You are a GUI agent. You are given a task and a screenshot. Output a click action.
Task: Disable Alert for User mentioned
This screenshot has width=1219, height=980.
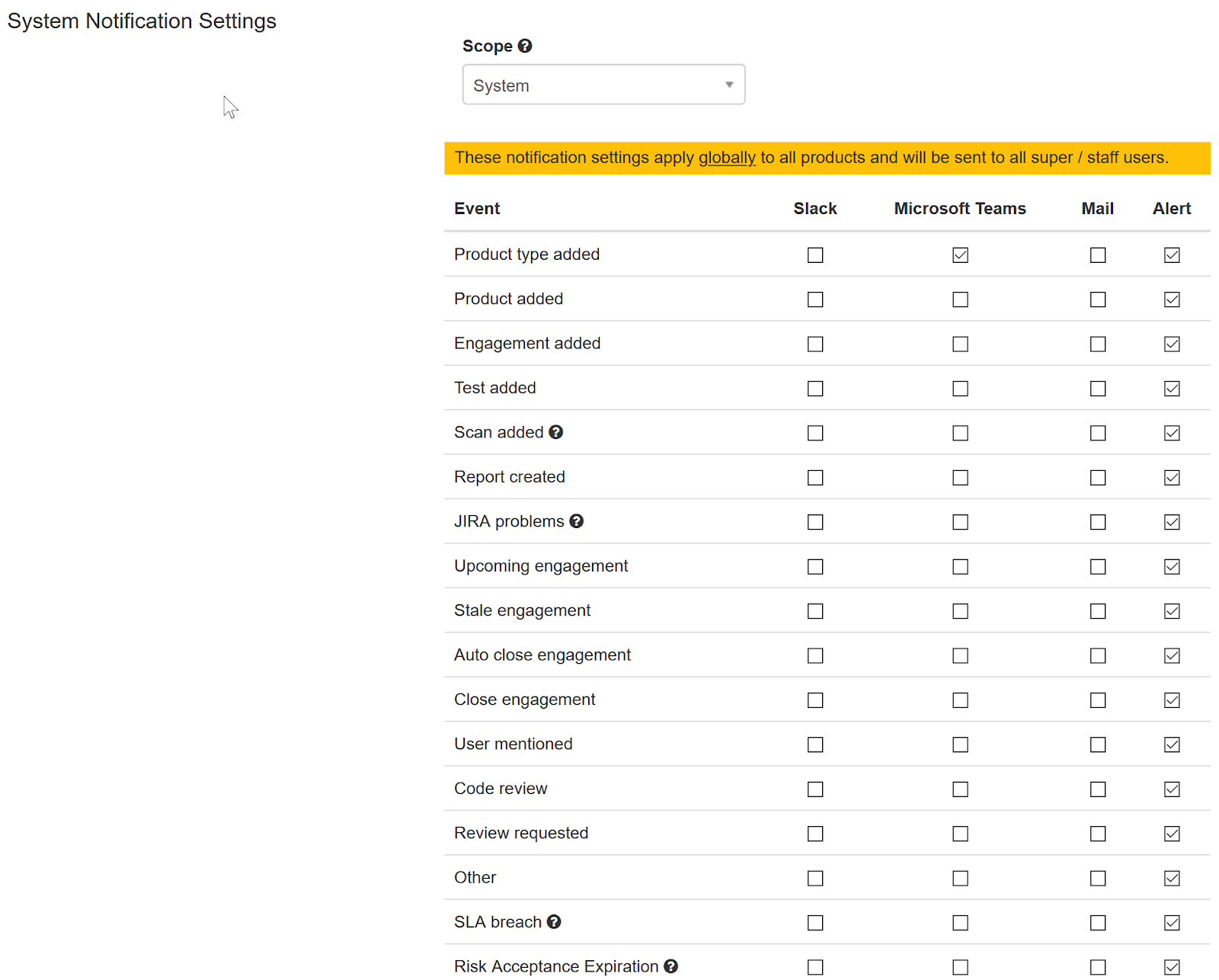(1172, 745)
